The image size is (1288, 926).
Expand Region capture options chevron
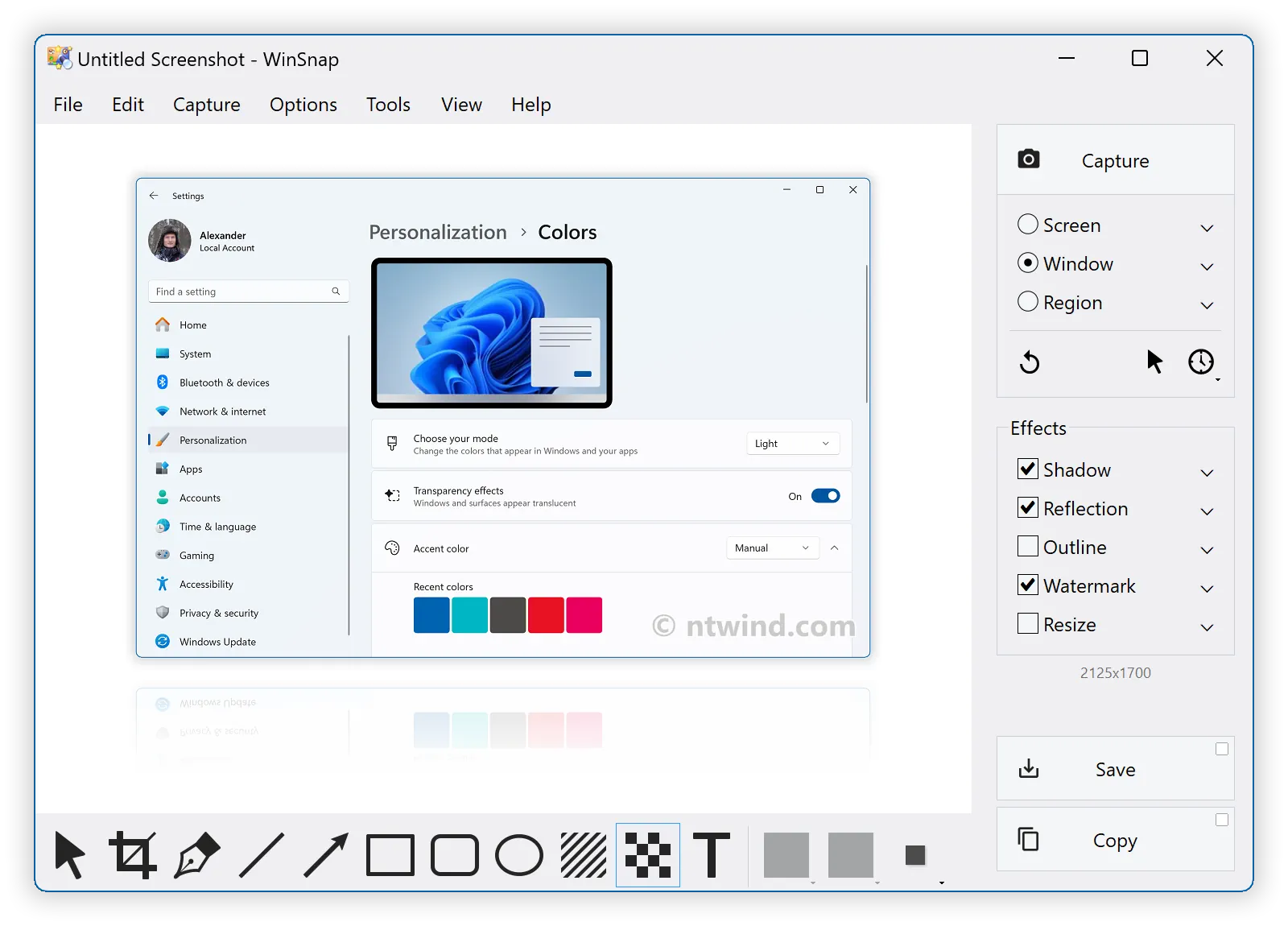(x=1207, y=305)
